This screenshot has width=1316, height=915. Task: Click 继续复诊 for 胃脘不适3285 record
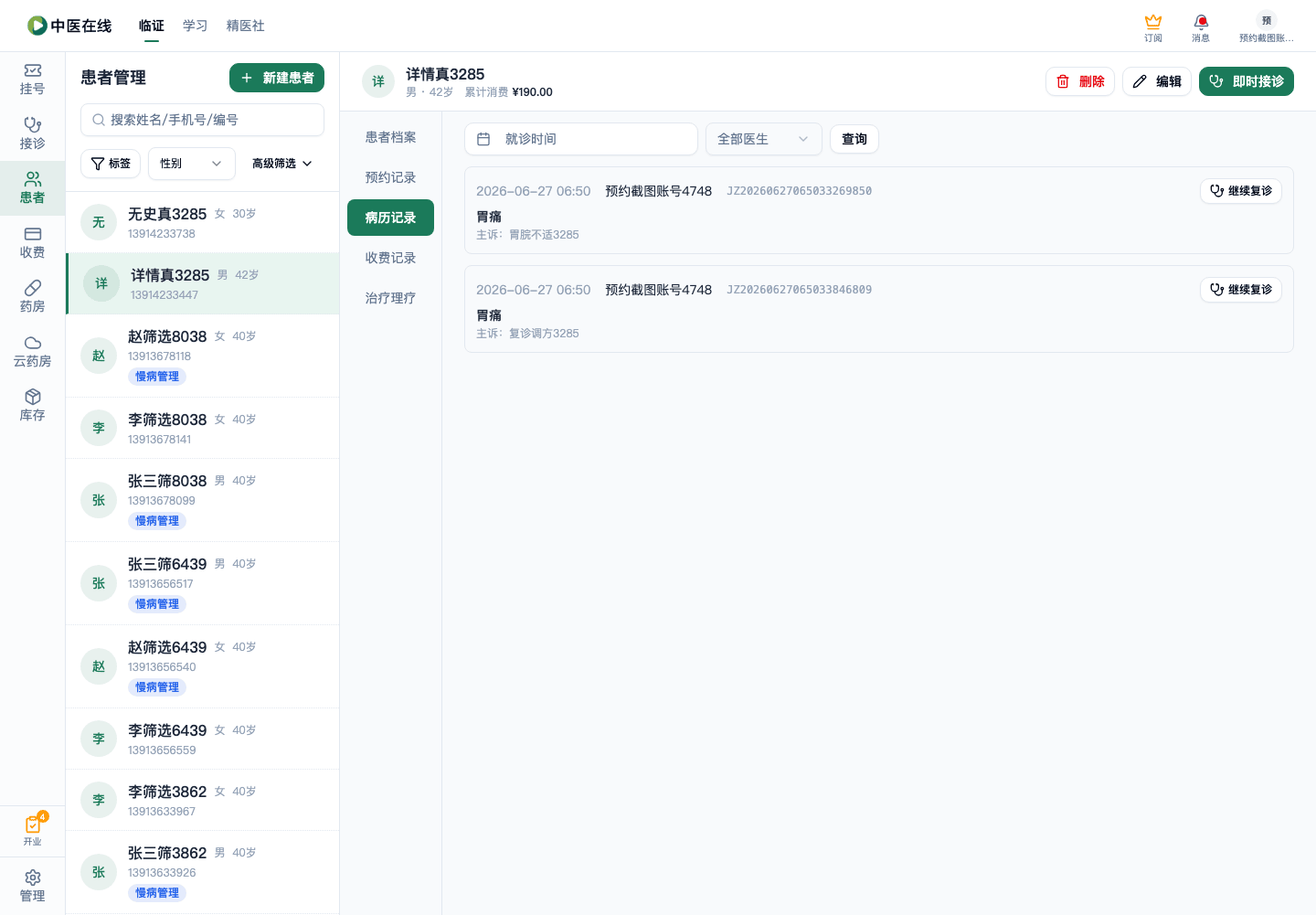pos(1241,191)
